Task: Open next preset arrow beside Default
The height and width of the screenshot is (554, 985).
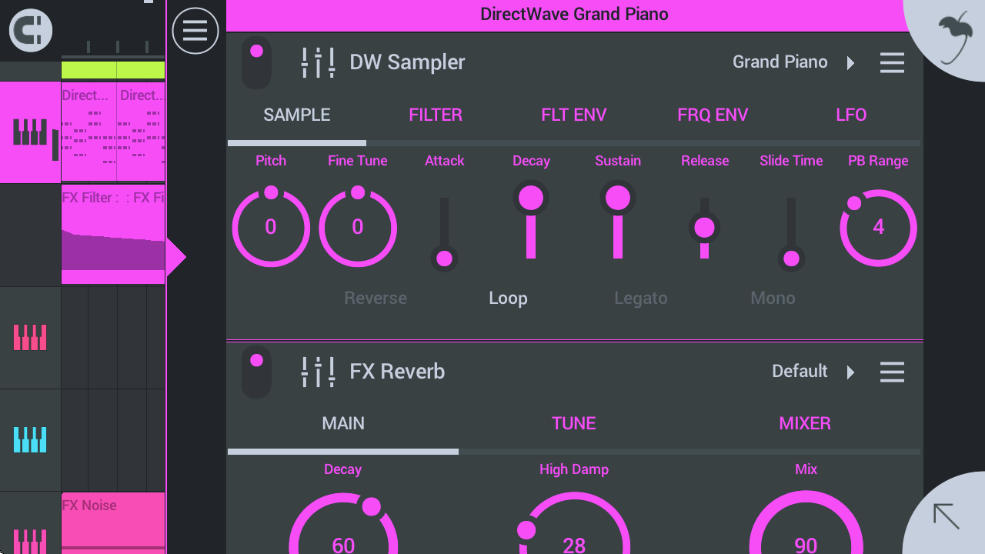Action: [851, 372]
